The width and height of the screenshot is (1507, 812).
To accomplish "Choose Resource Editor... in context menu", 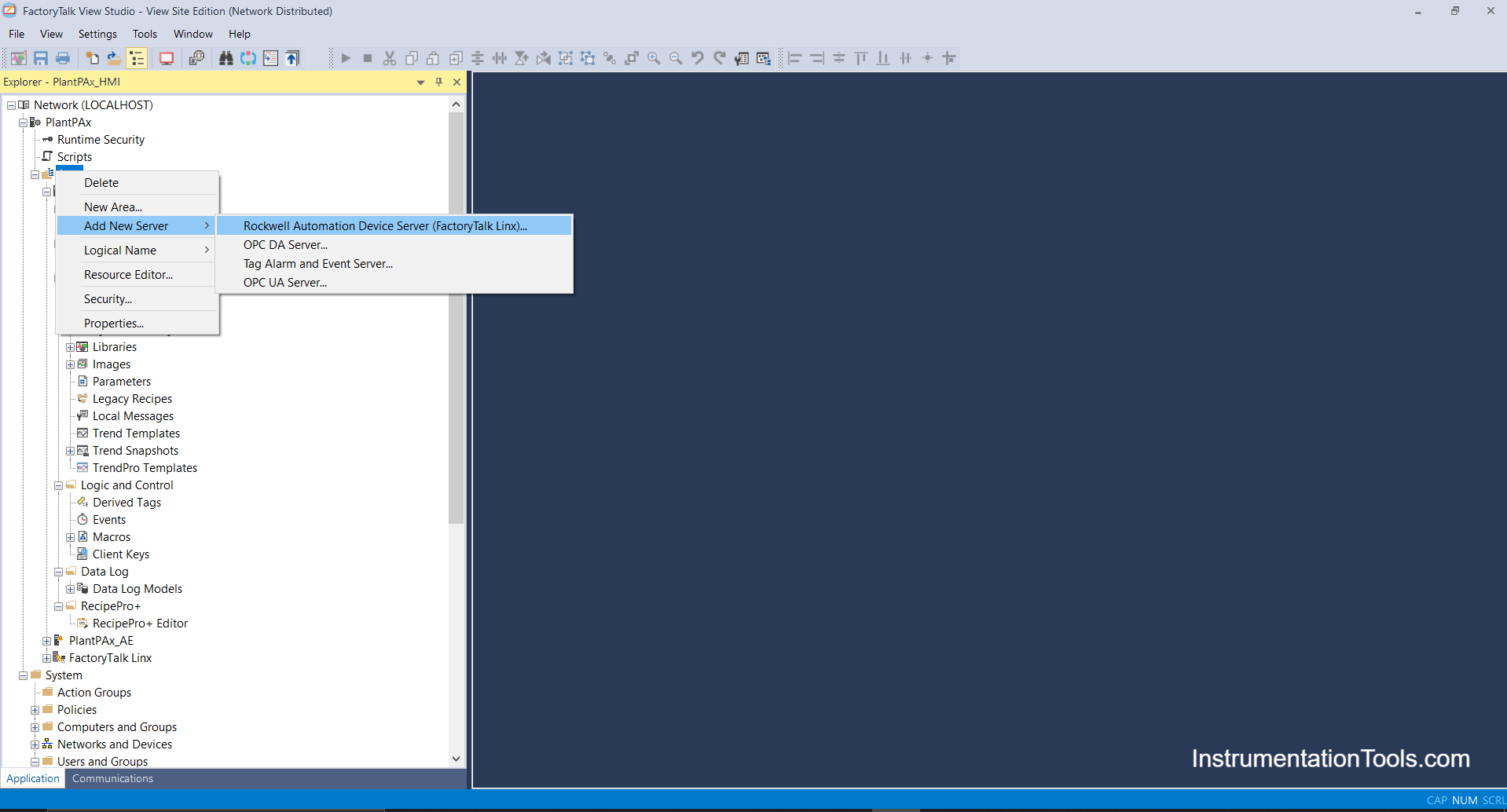I will pos(137,275).
